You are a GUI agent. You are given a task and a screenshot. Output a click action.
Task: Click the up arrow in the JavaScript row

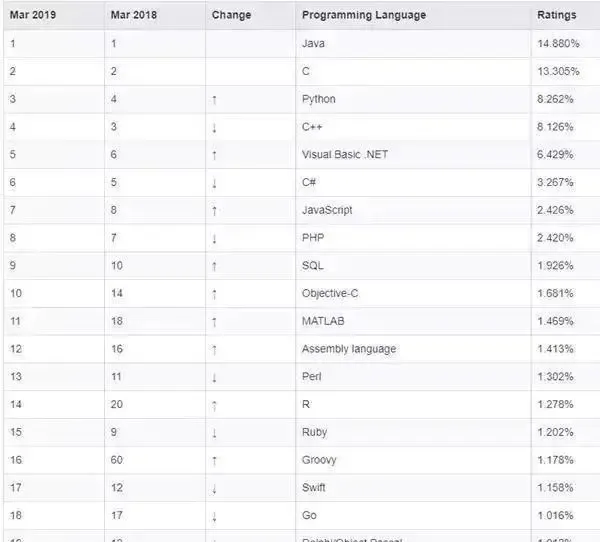tap(214, 211)
